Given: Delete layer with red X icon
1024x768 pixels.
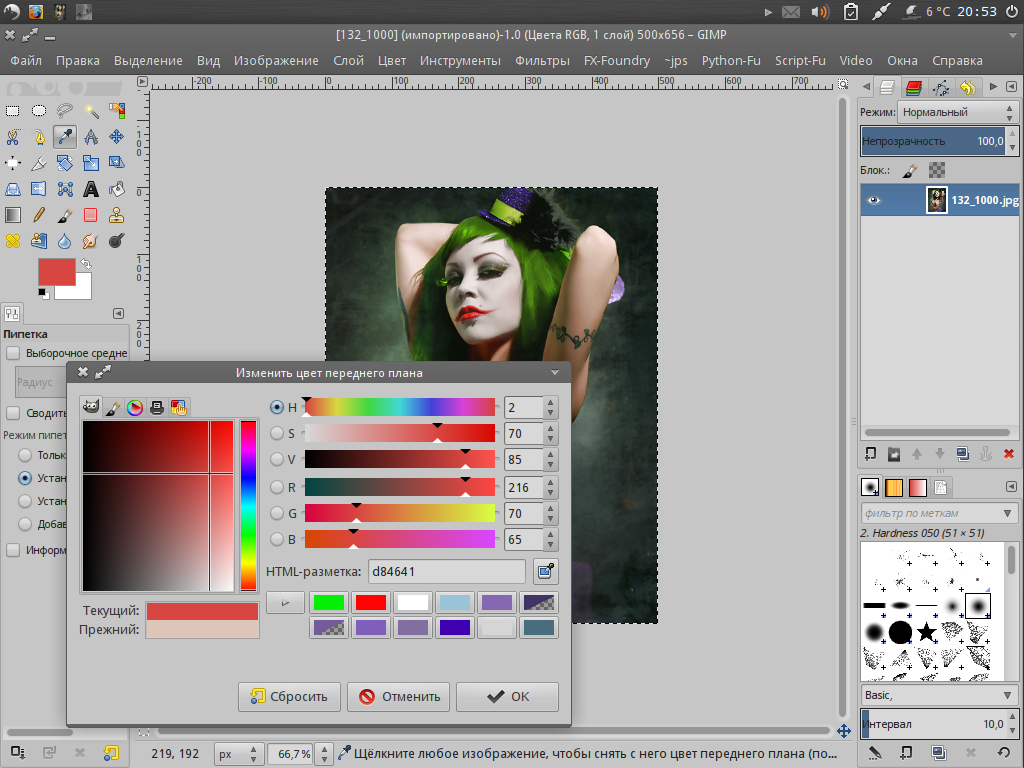Looking at the screenshot, I should pyautogui.click(x=1009, y=454).
